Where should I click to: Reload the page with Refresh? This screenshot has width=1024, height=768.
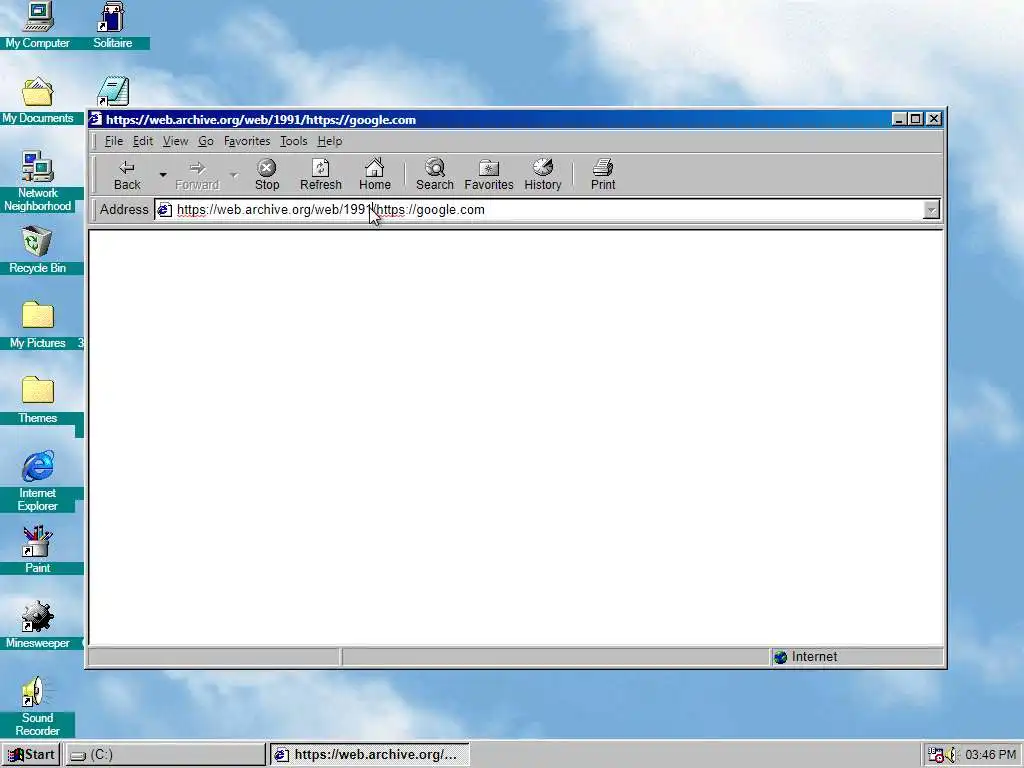click(x=321, y=175)
